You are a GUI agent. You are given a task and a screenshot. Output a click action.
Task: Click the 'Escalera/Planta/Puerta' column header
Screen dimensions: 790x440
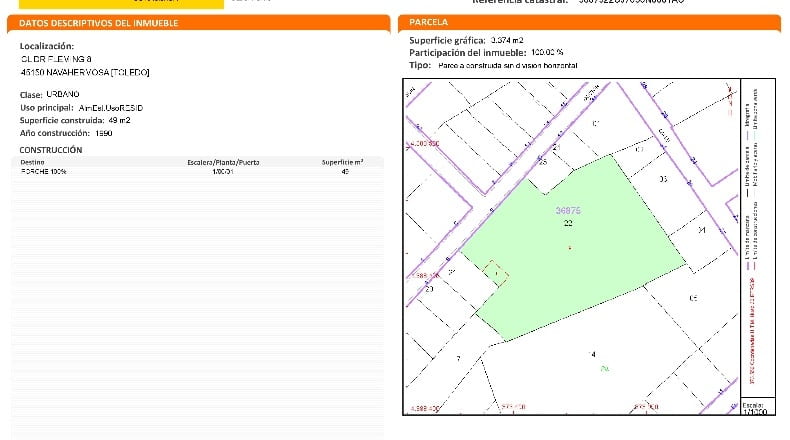tap(223, 162)
